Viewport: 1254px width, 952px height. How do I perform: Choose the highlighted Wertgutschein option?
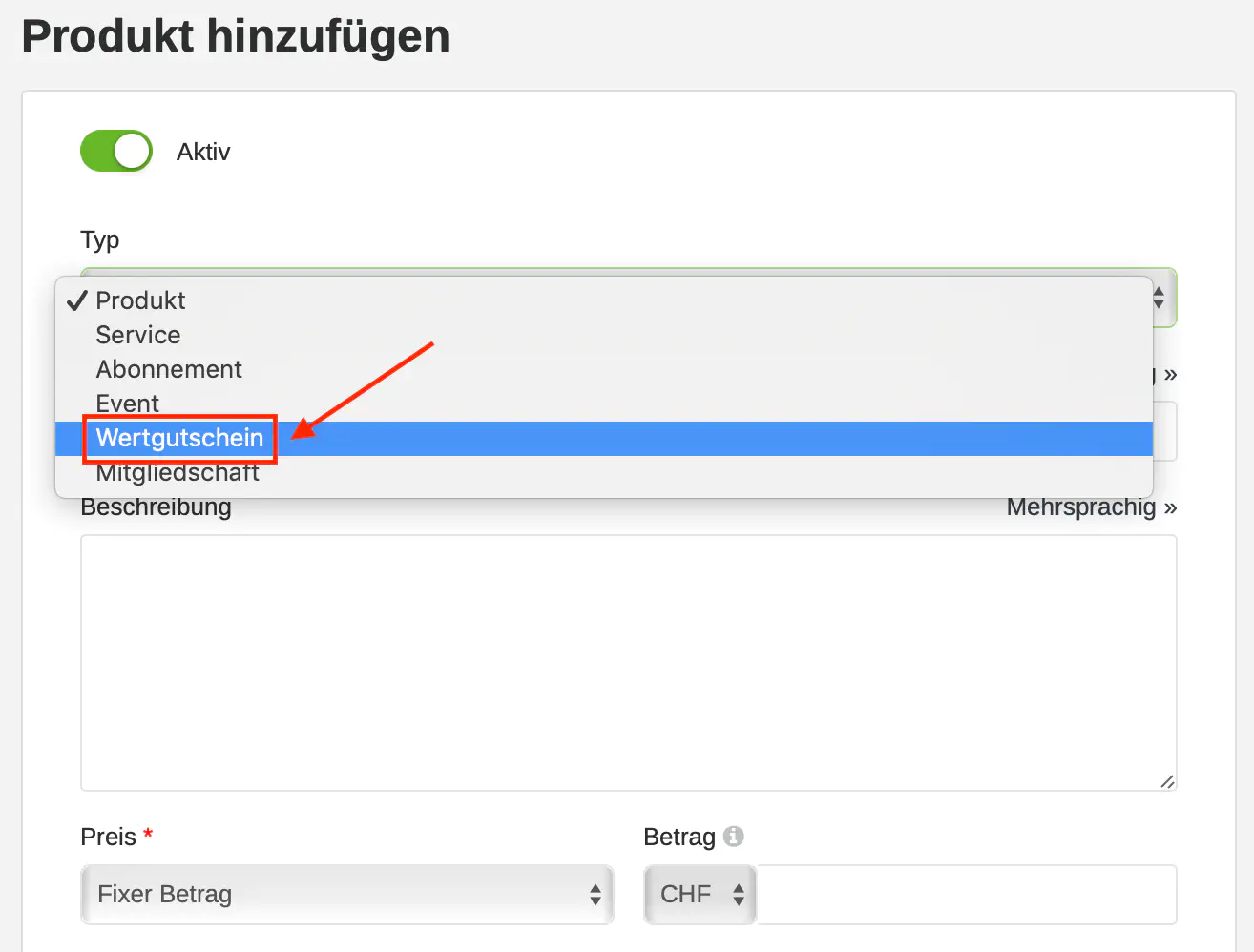pyautogui.click(x=179, y=438)
